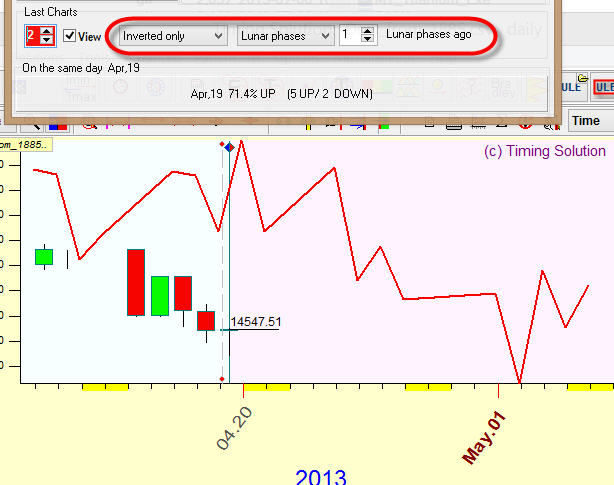
Task: Click the "(c) Timing Solution" watermark text
Action: [544, 151]
